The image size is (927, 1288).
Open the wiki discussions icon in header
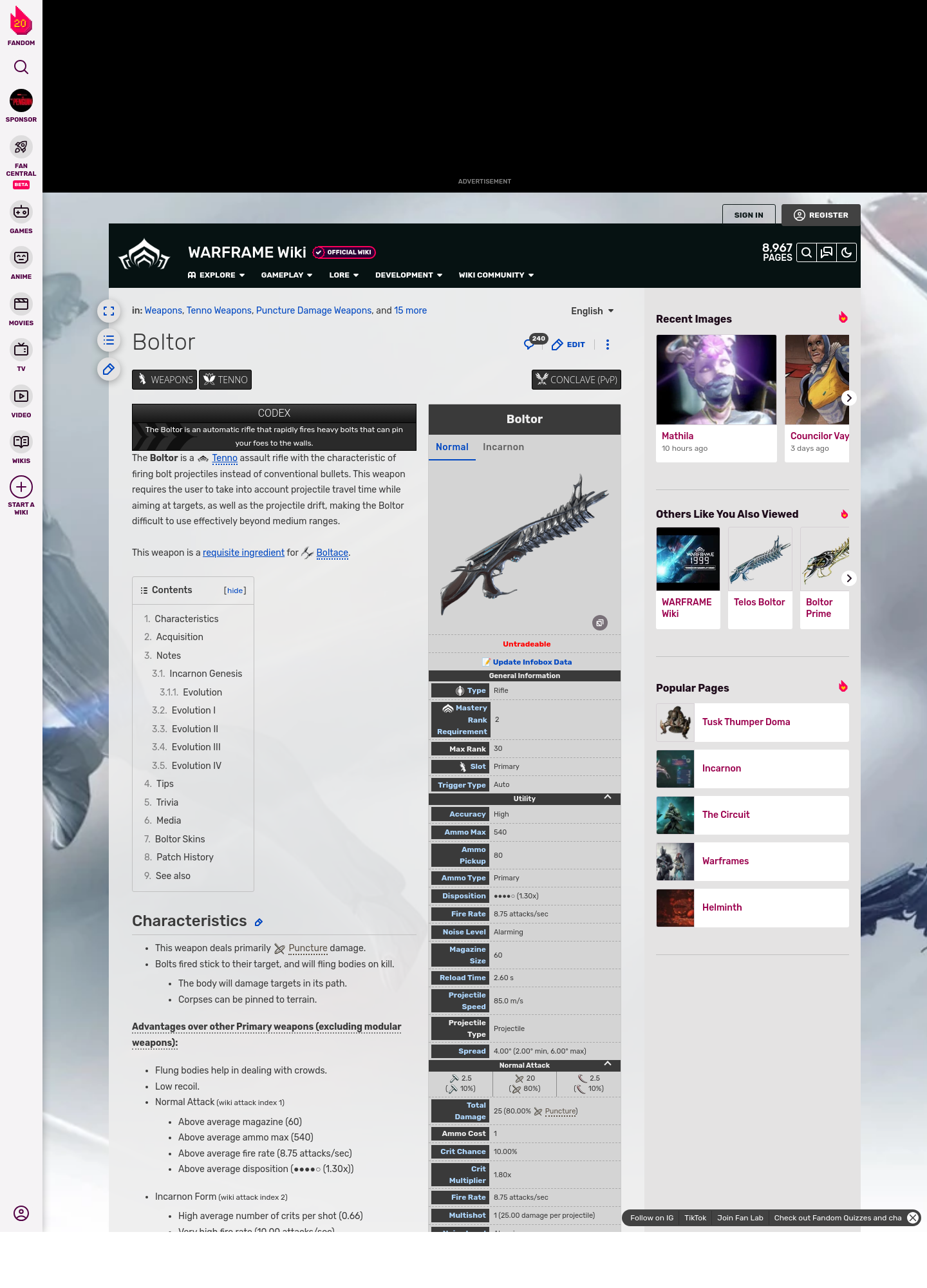tap(827, 252)
